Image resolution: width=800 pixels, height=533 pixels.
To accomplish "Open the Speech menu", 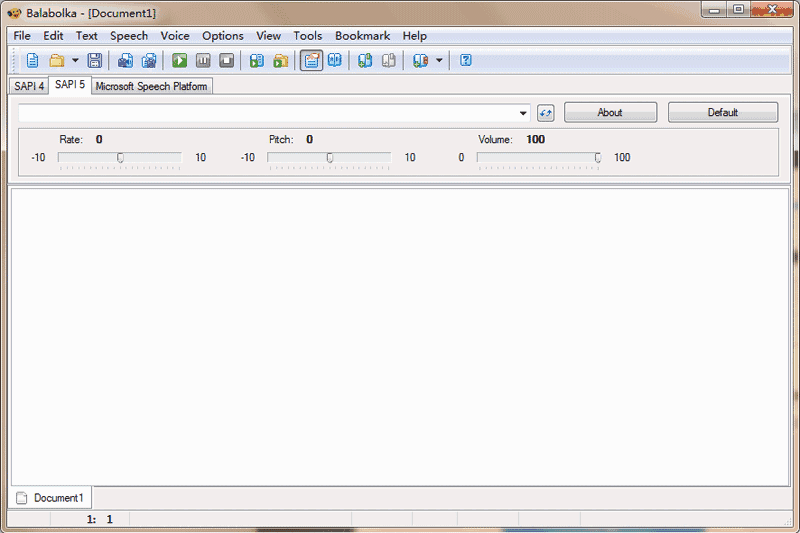I will click(x=129, y=36).
